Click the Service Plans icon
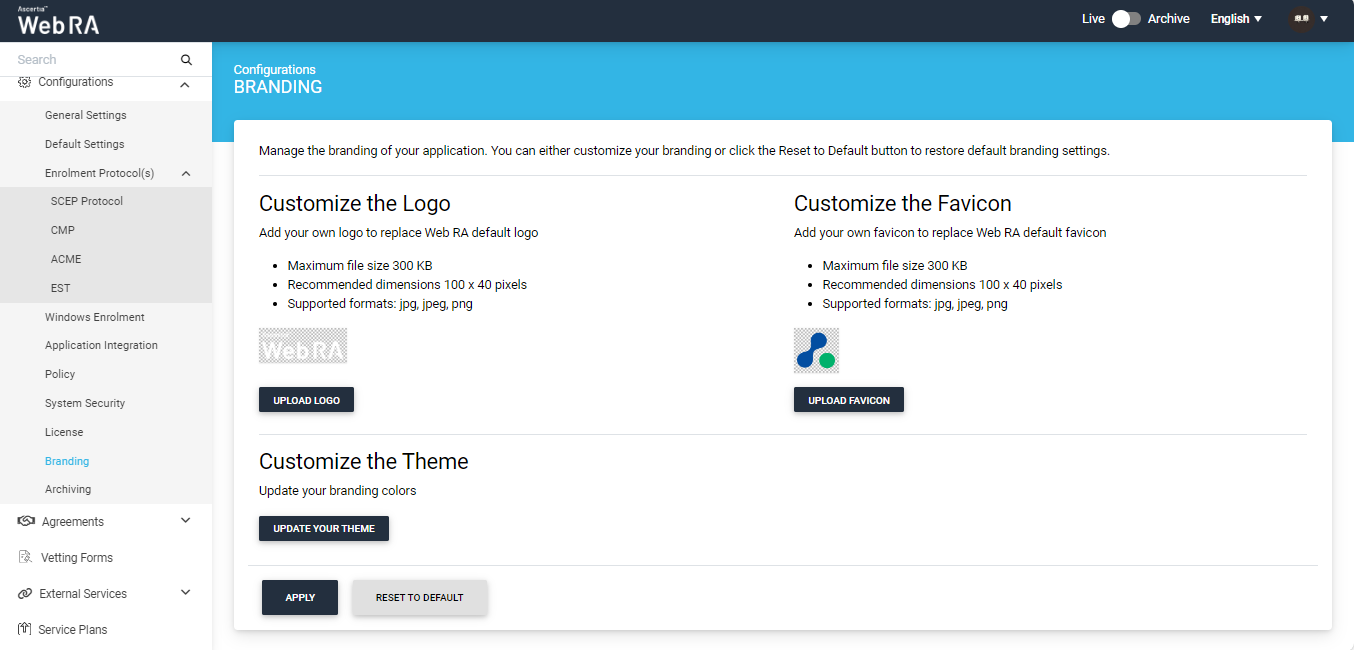Screen dimensions: 1354x650 coord(25,630)
